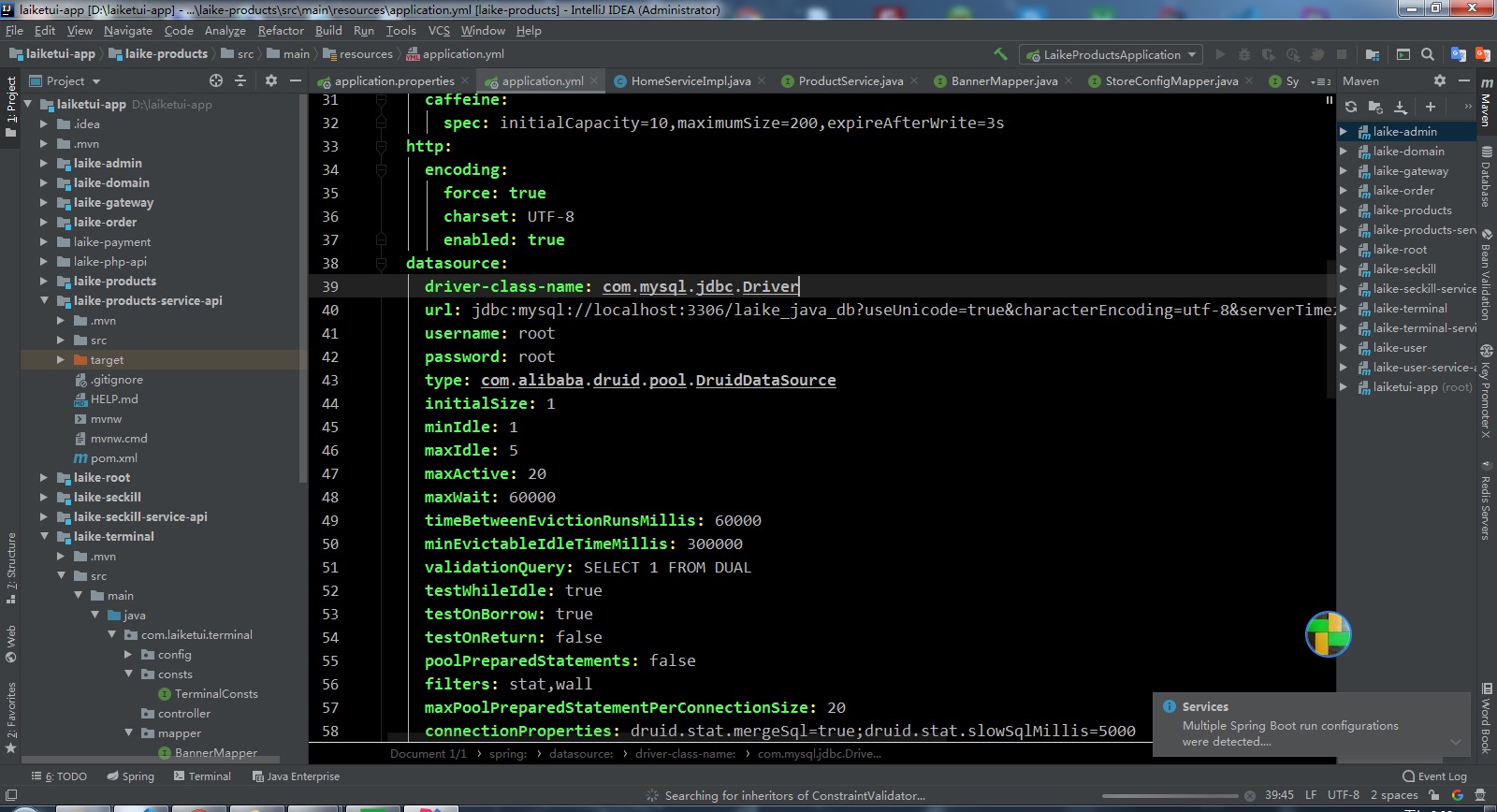Cancel the background search task
1497x812 pixels.
click(x=1249, y=796)
